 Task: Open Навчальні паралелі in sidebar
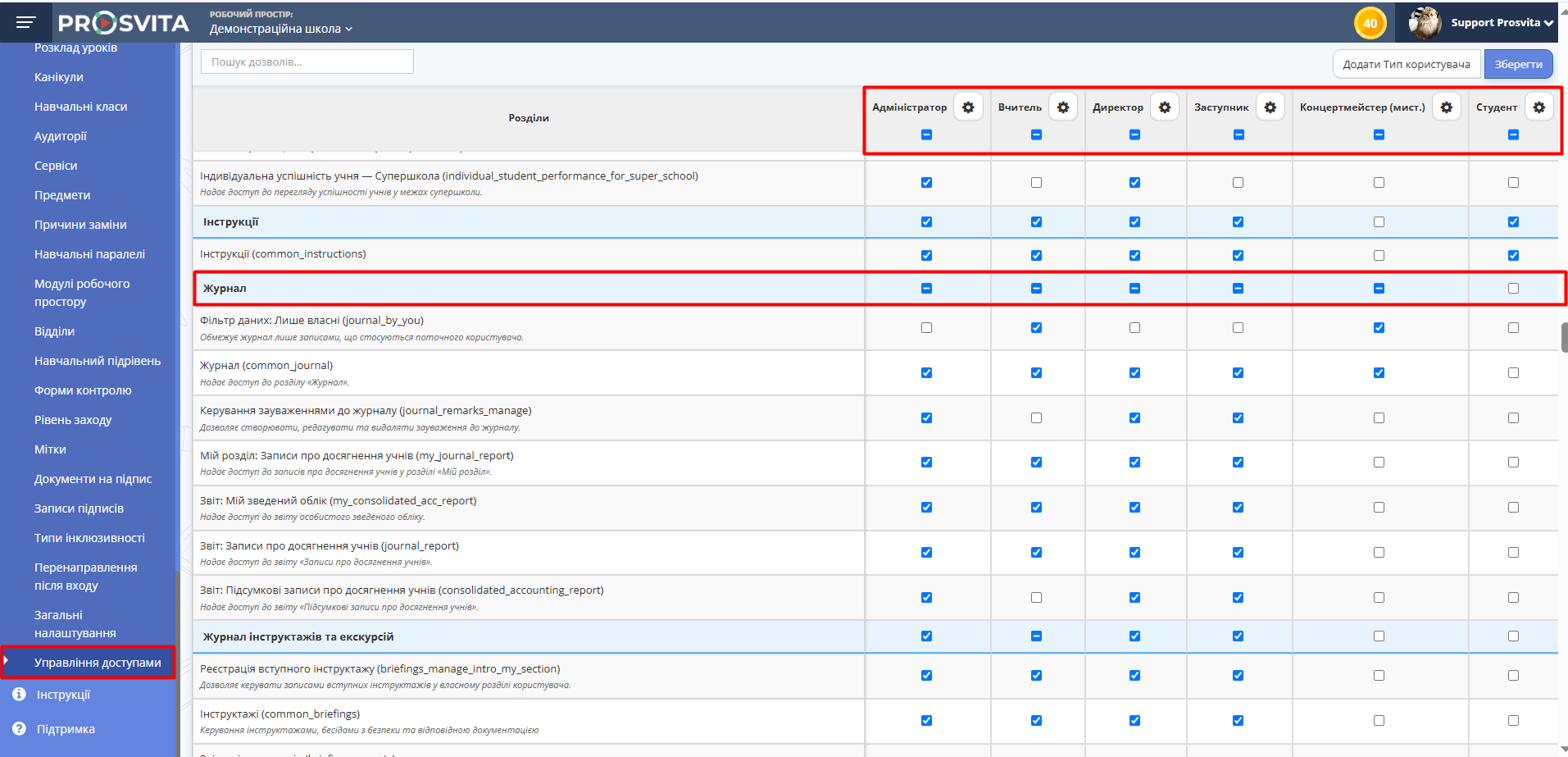(x=89, y=254)
